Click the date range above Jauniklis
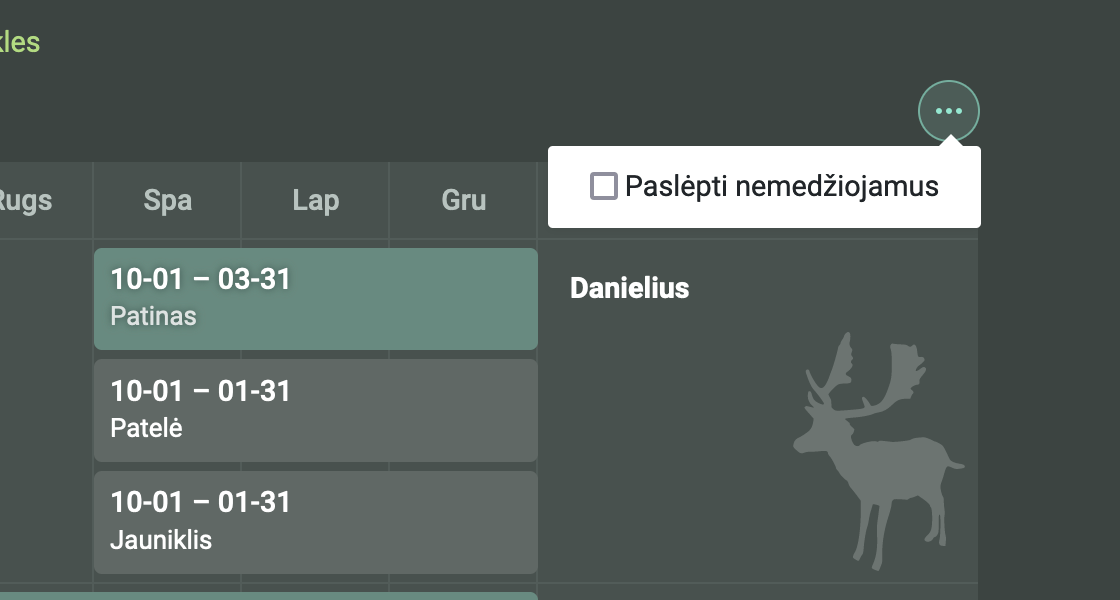Viewport: 1120px width, 600px height. click(200, 502)
